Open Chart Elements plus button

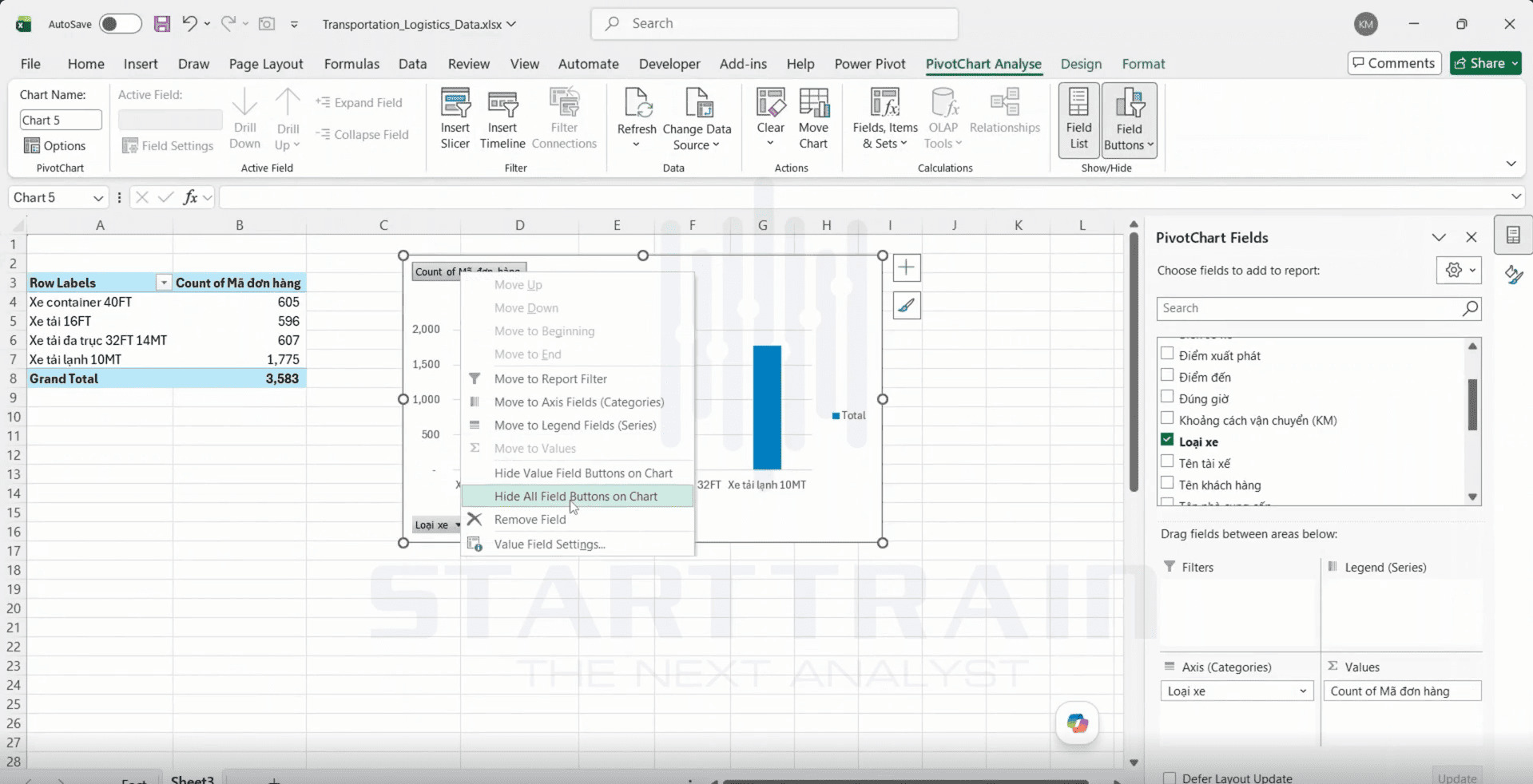pos(907,267)
